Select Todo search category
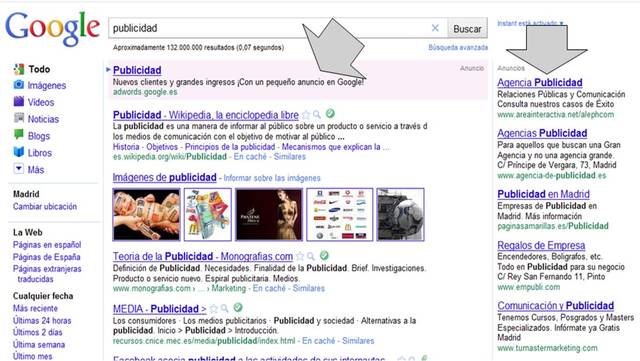The image size is (640, 361). (x=39, y=69)
